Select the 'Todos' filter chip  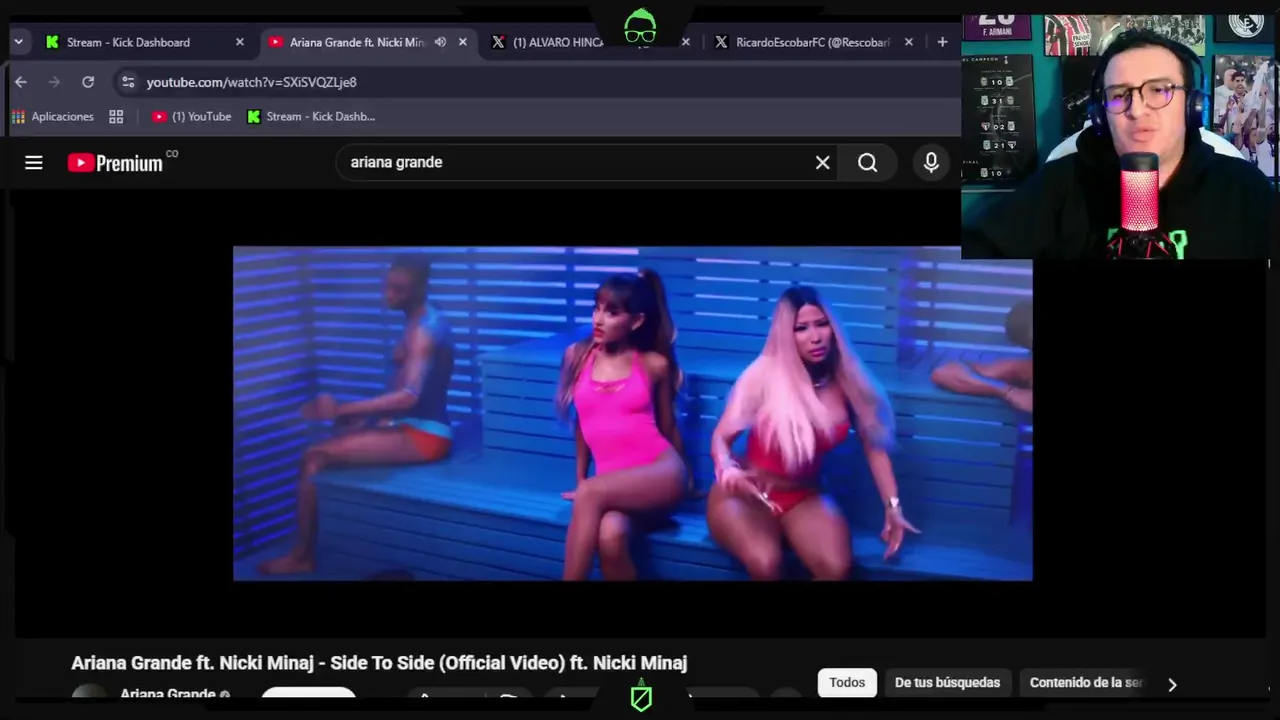pyautogui.click(x=847, y=683)
